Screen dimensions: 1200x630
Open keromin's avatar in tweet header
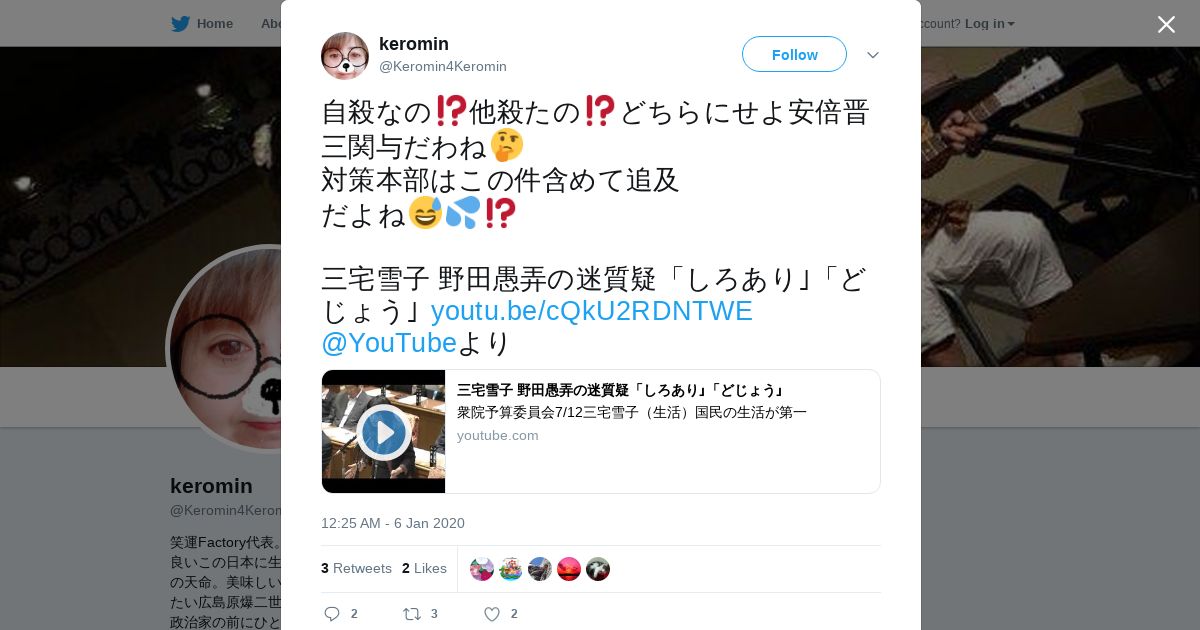(345, 55)
